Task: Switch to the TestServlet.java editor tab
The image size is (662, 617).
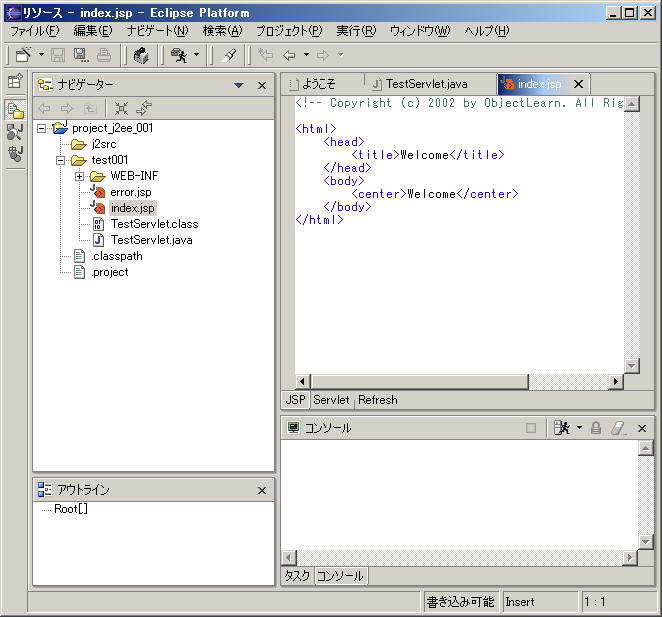Action: click(425, 84)
